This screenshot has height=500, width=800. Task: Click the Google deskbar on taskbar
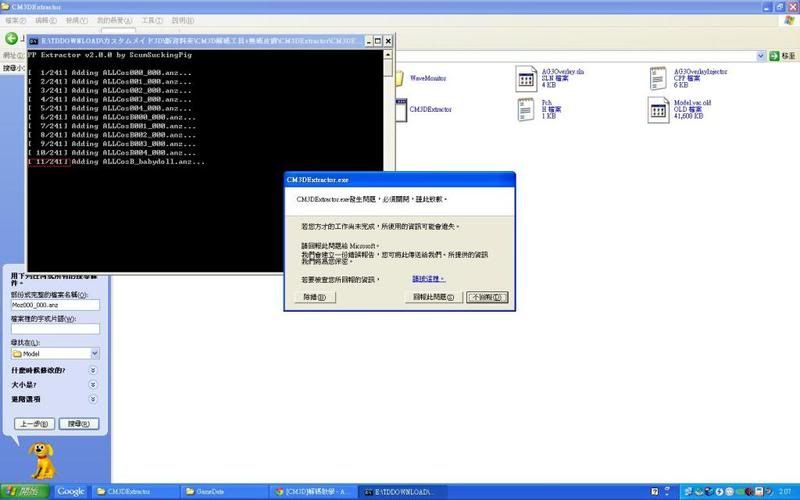[x=70, y=491]
